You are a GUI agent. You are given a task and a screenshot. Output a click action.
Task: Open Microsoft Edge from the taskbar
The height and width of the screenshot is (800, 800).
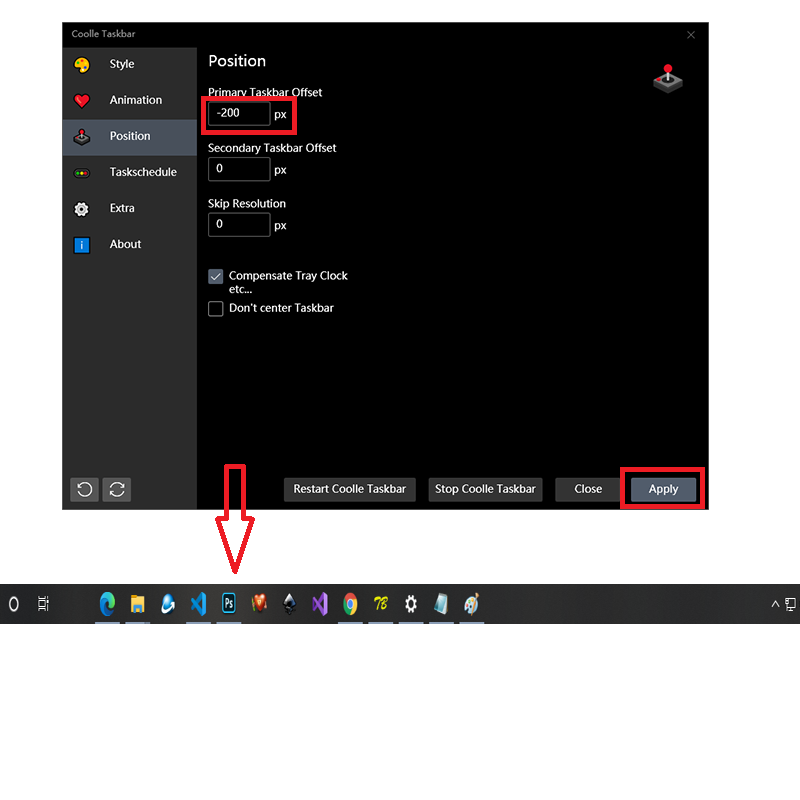coord(107,604)
